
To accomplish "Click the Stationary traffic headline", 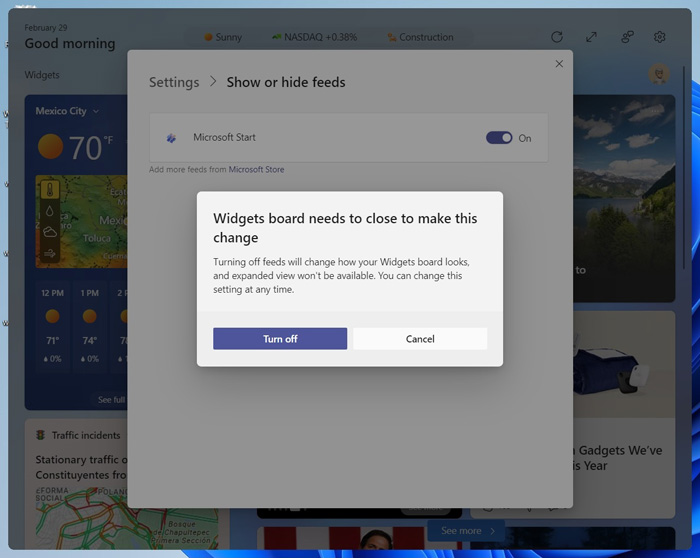I will click(81, 467).
